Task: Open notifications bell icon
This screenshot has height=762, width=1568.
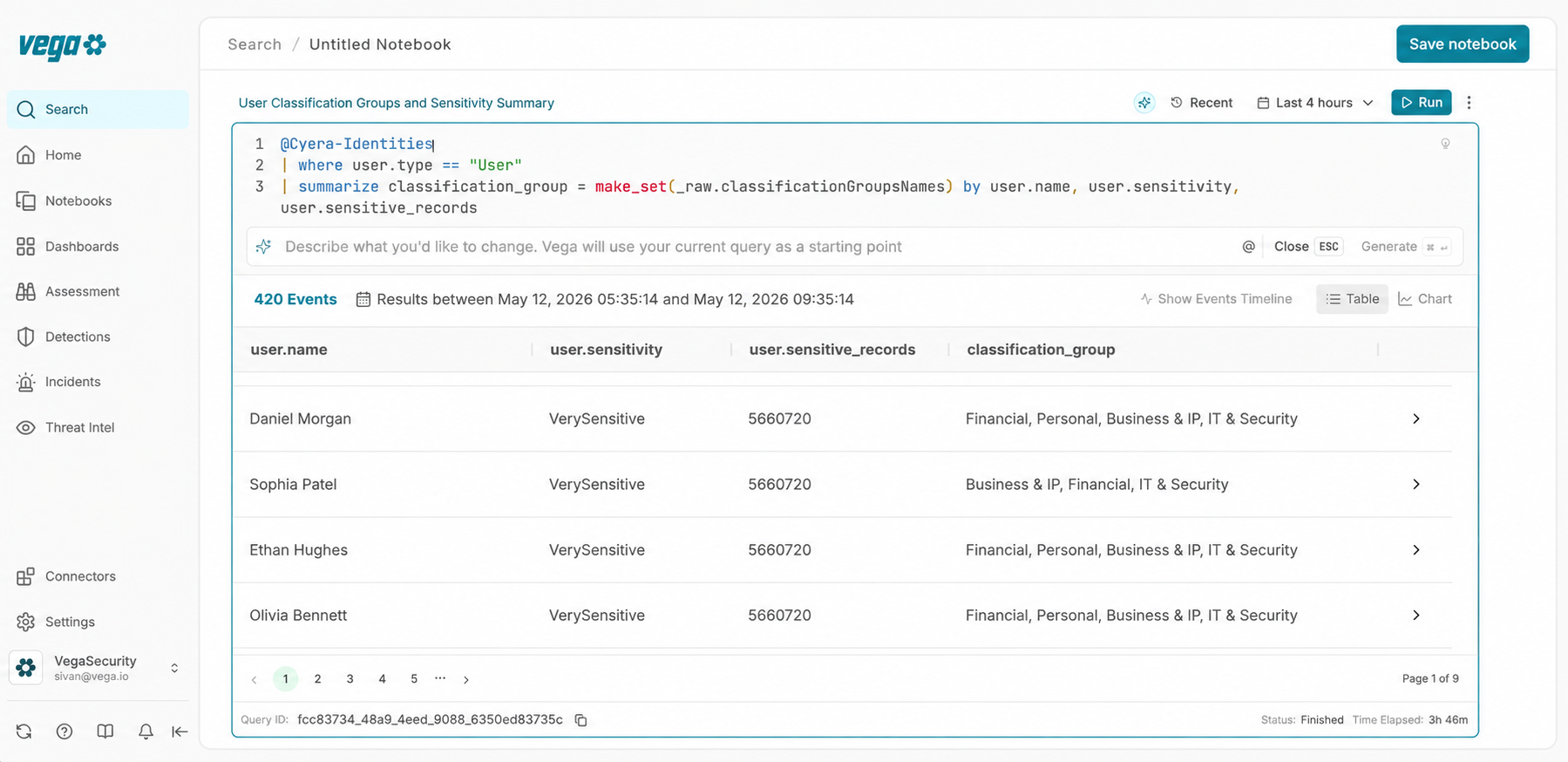Action: click(146, 731)
